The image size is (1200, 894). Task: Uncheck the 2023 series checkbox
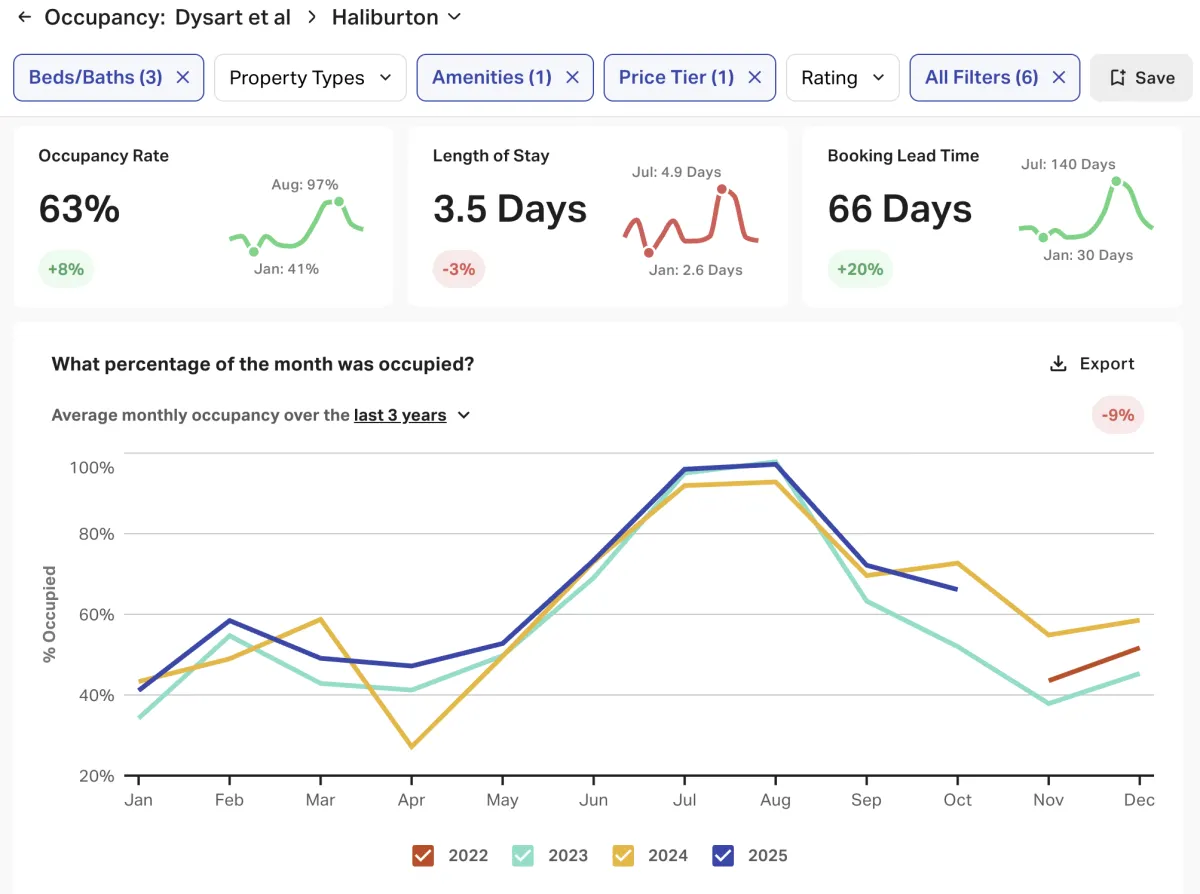(523, 855)
